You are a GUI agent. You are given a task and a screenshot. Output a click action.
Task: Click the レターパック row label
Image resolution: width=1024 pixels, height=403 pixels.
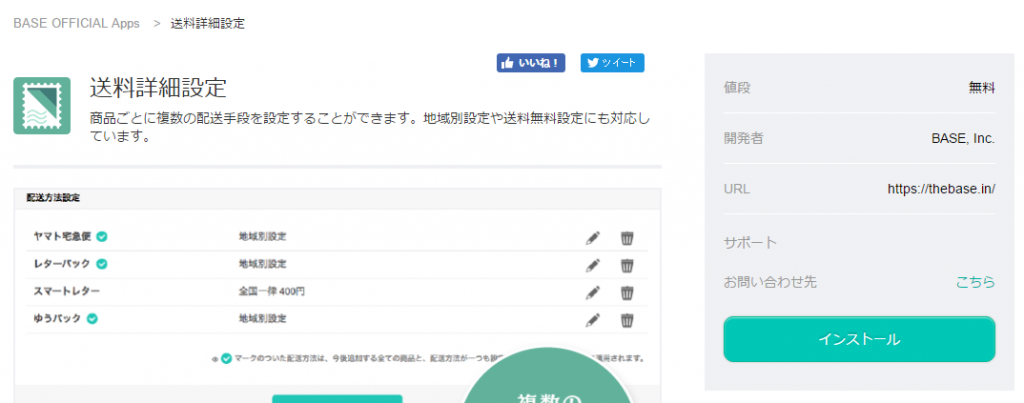(x=62, y=264)
